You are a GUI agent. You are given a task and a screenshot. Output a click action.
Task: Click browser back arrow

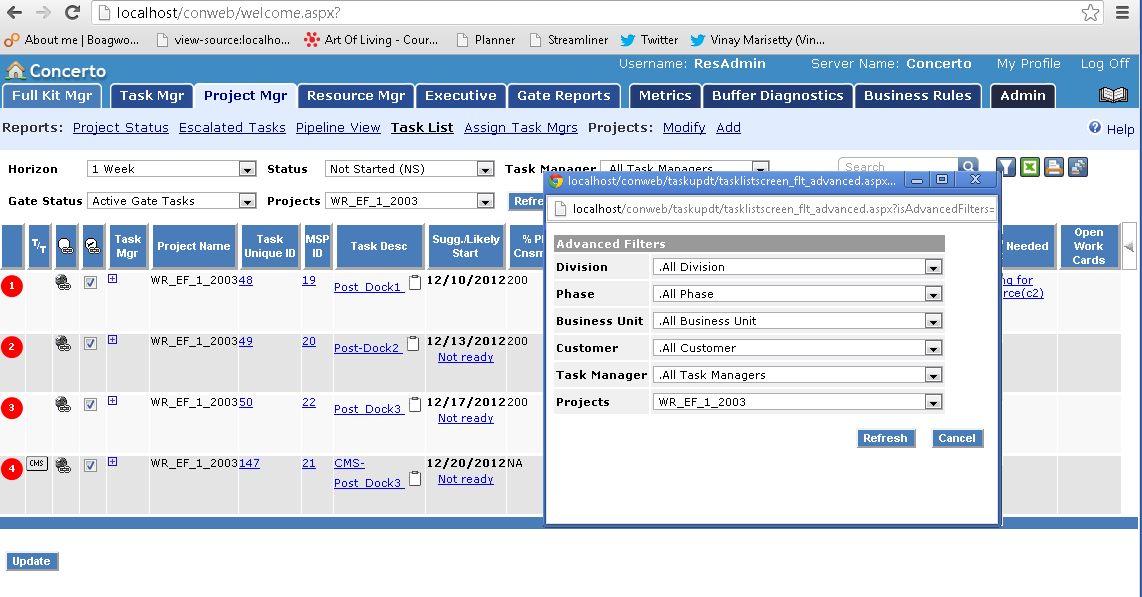15,12
